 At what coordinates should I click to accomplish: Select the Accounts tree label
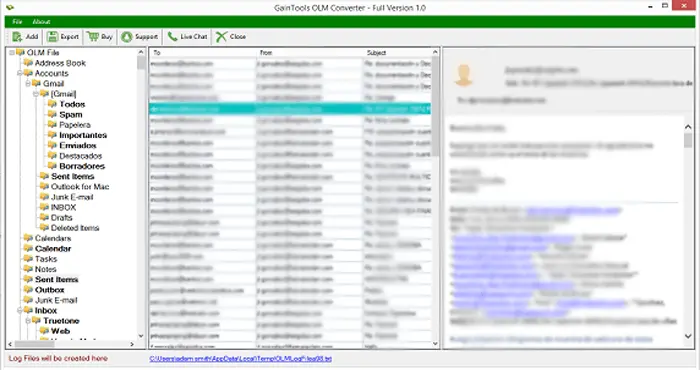[x=51, y=73]
